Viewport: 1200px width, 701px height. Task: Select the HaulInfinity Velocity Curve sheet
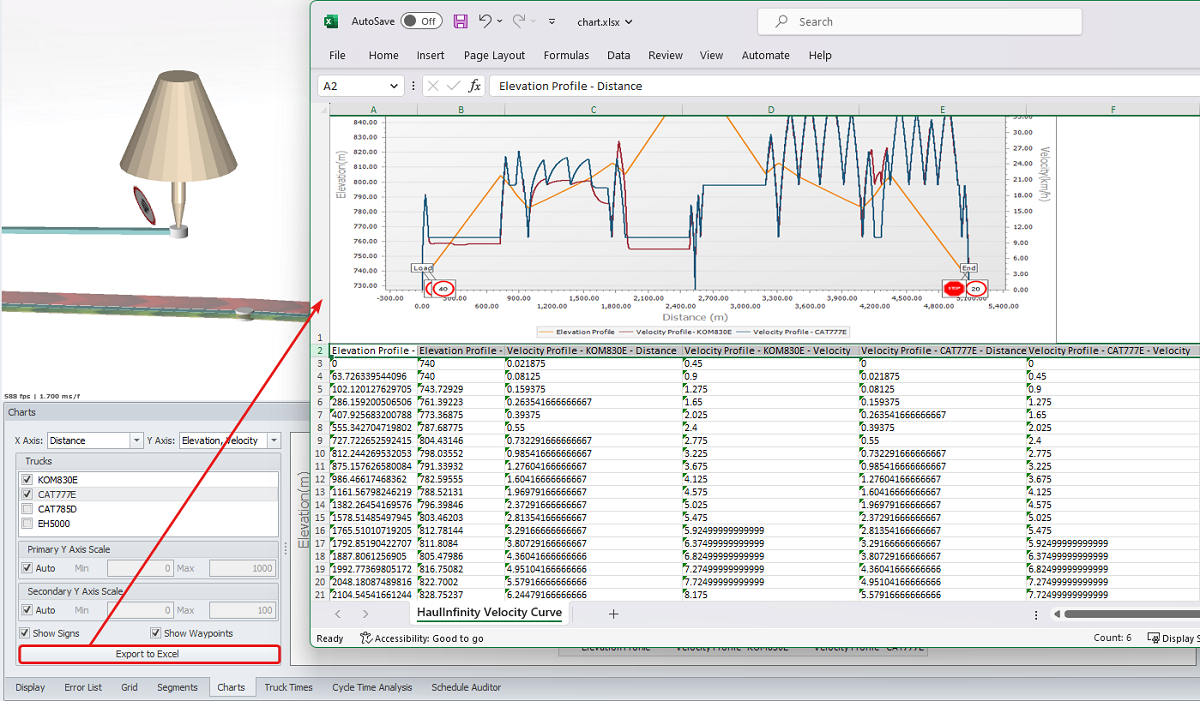click(x=489, y=612)
